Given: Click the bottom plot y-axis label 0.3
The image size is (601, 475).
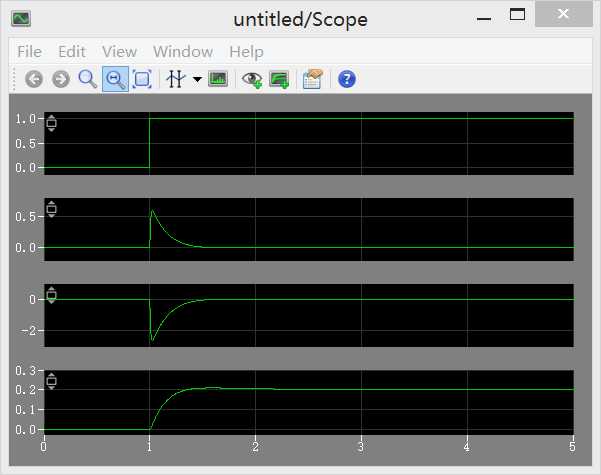Looking at the screenshot, I should coord(25,370).
